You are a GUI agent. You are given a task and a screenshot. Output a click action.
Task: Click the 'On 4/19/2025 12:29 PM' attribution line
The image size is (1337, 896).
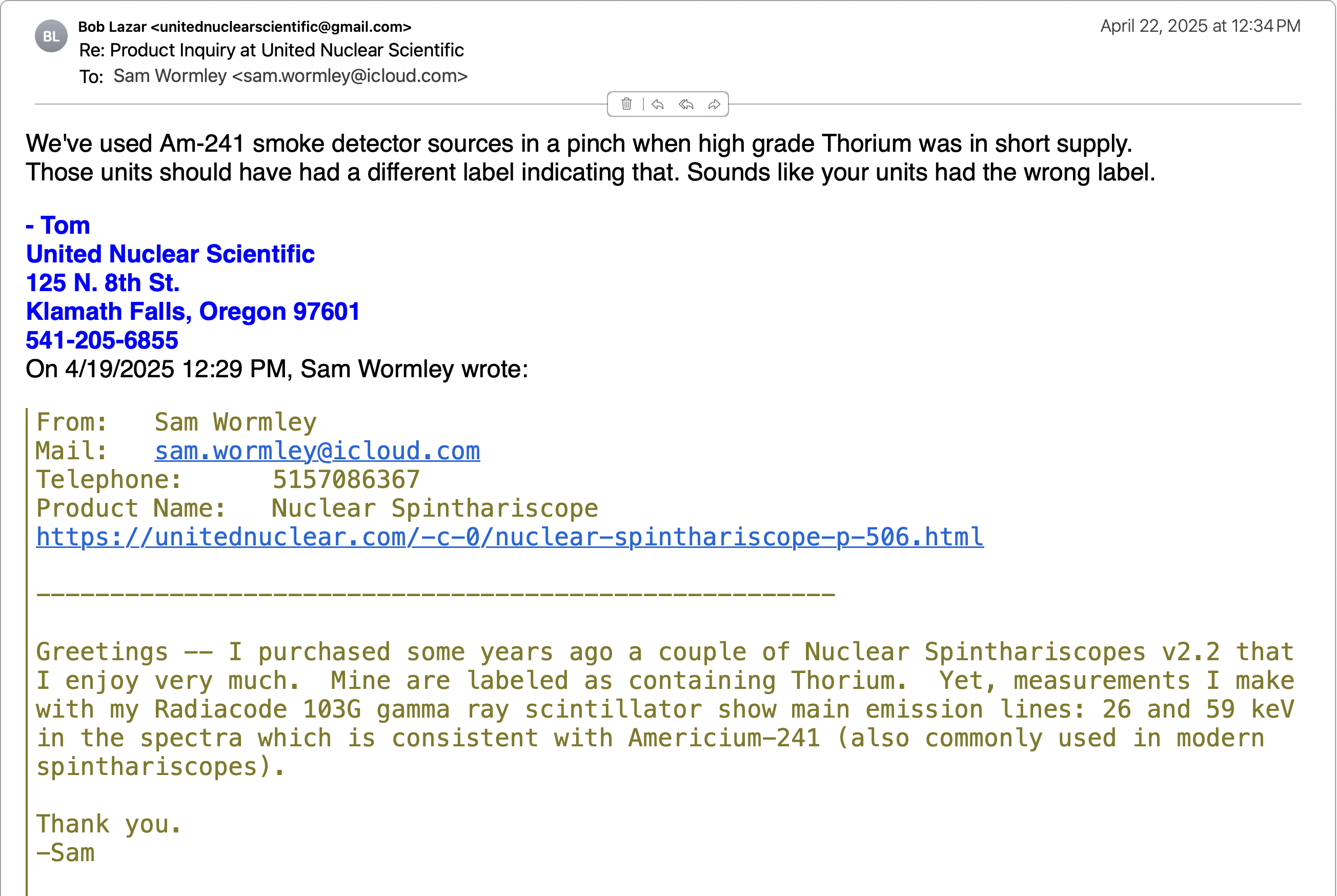pos(276,369)
